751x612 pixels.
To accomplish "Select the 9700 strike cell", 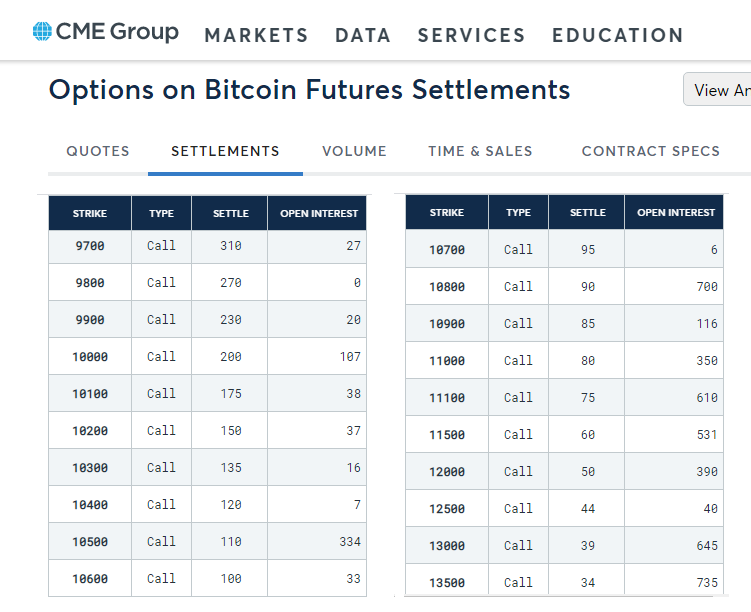I will pos(90,246).
